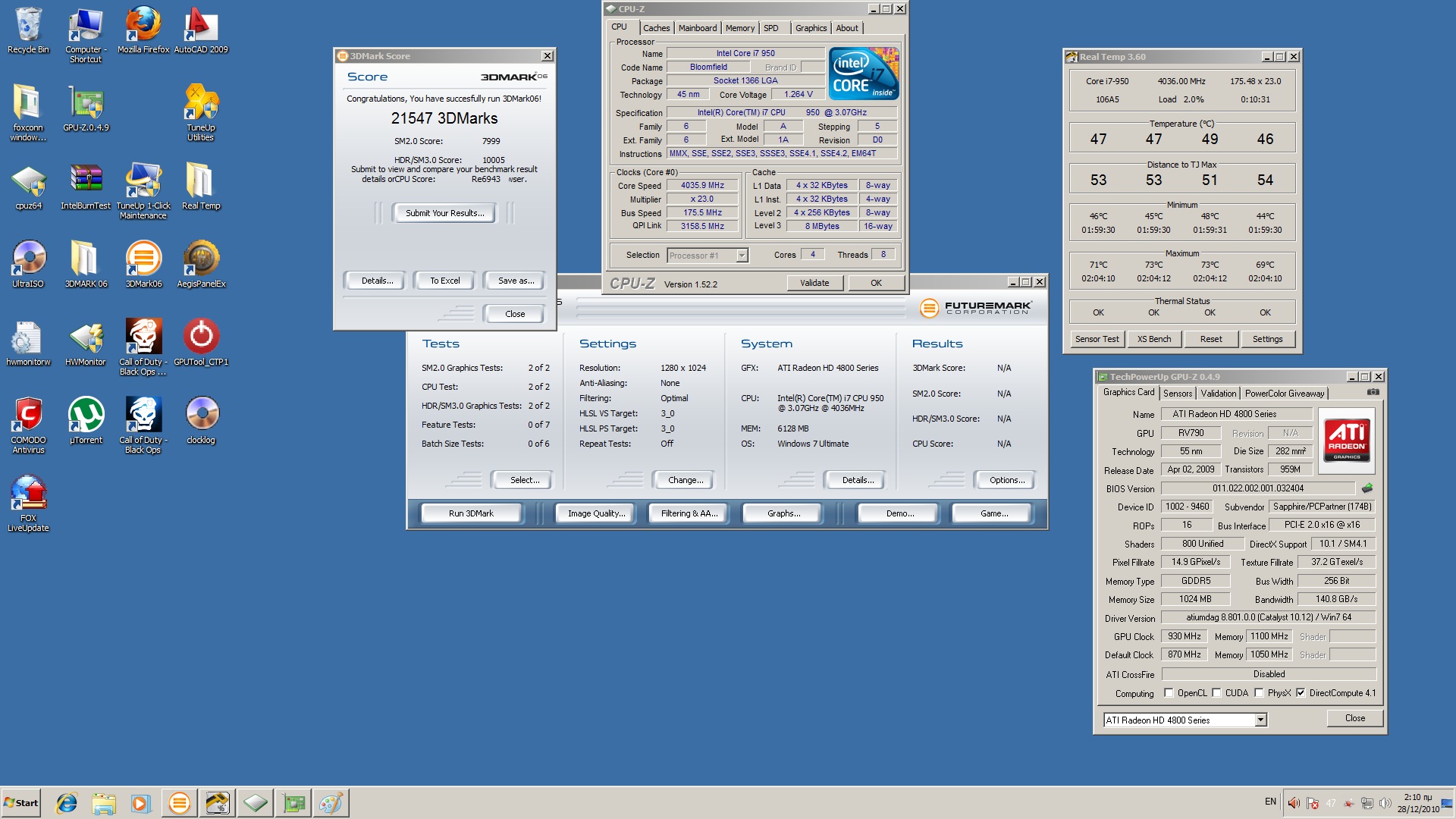Open AutoCAD 2009 desktop shortcut

click(201, 30)
